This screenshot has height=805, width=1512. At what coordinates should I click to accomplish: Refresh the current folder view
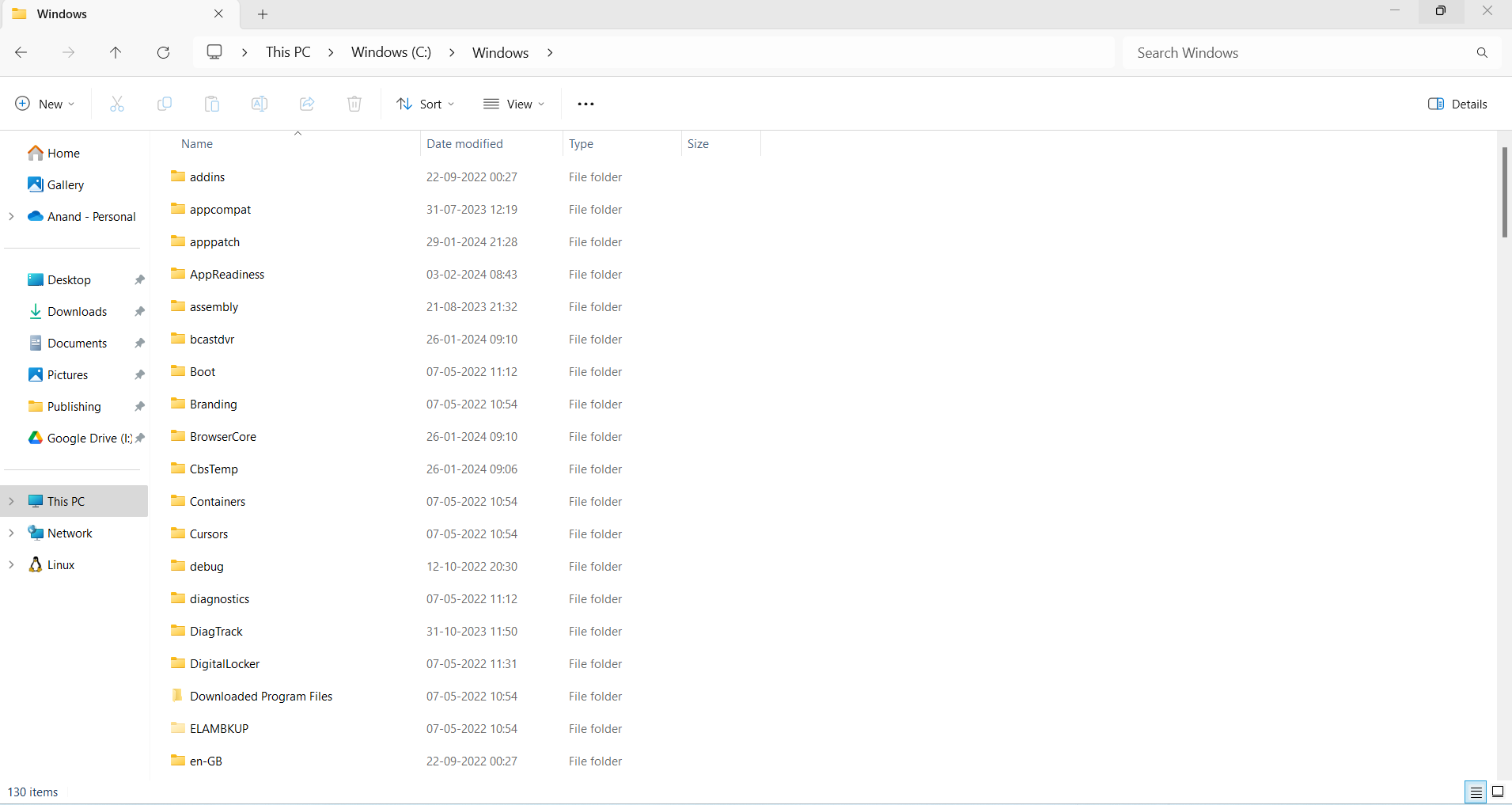point(164,52)
